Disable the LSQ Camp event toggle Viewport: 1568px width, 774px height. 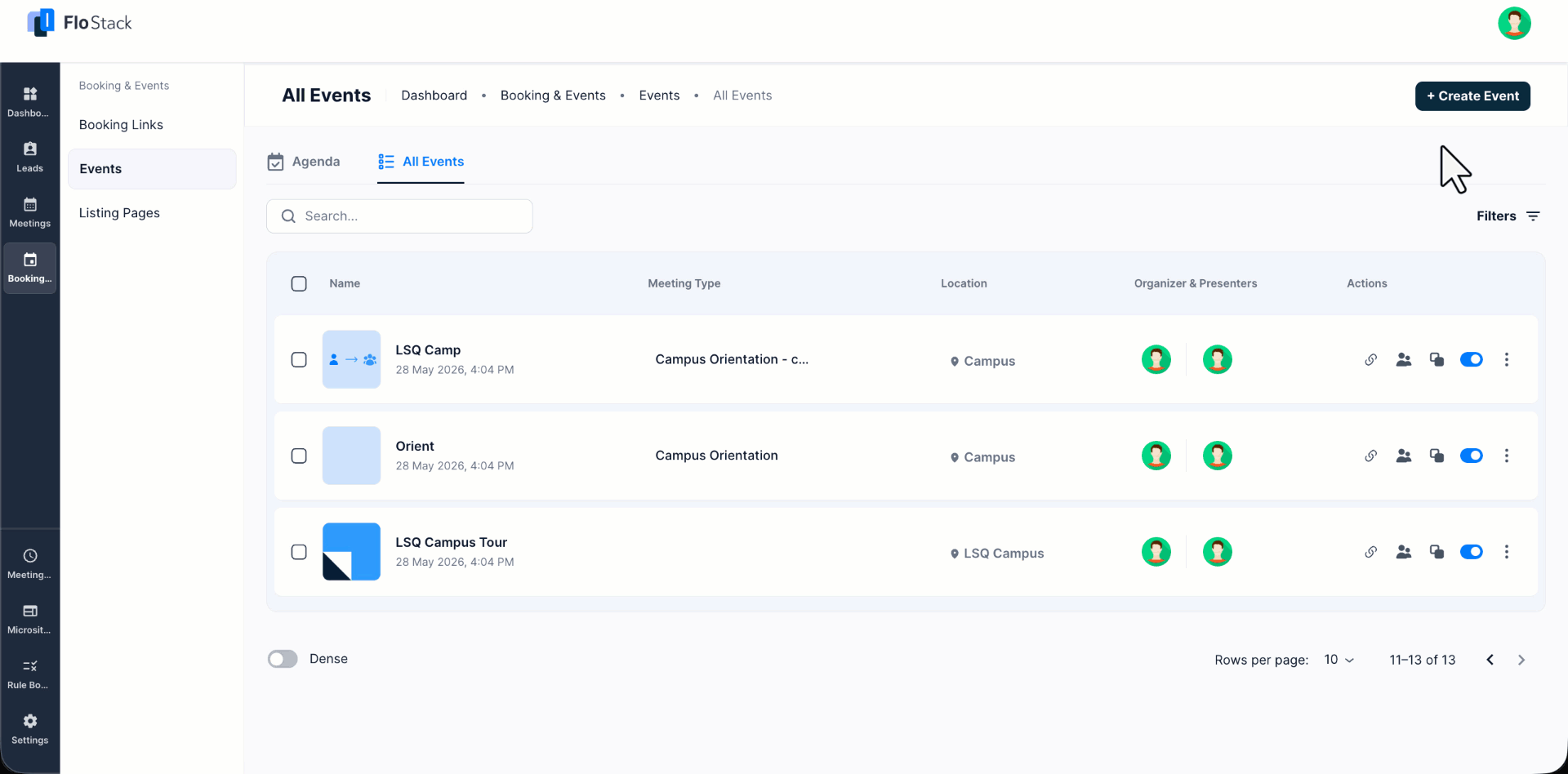(1472, 359)
